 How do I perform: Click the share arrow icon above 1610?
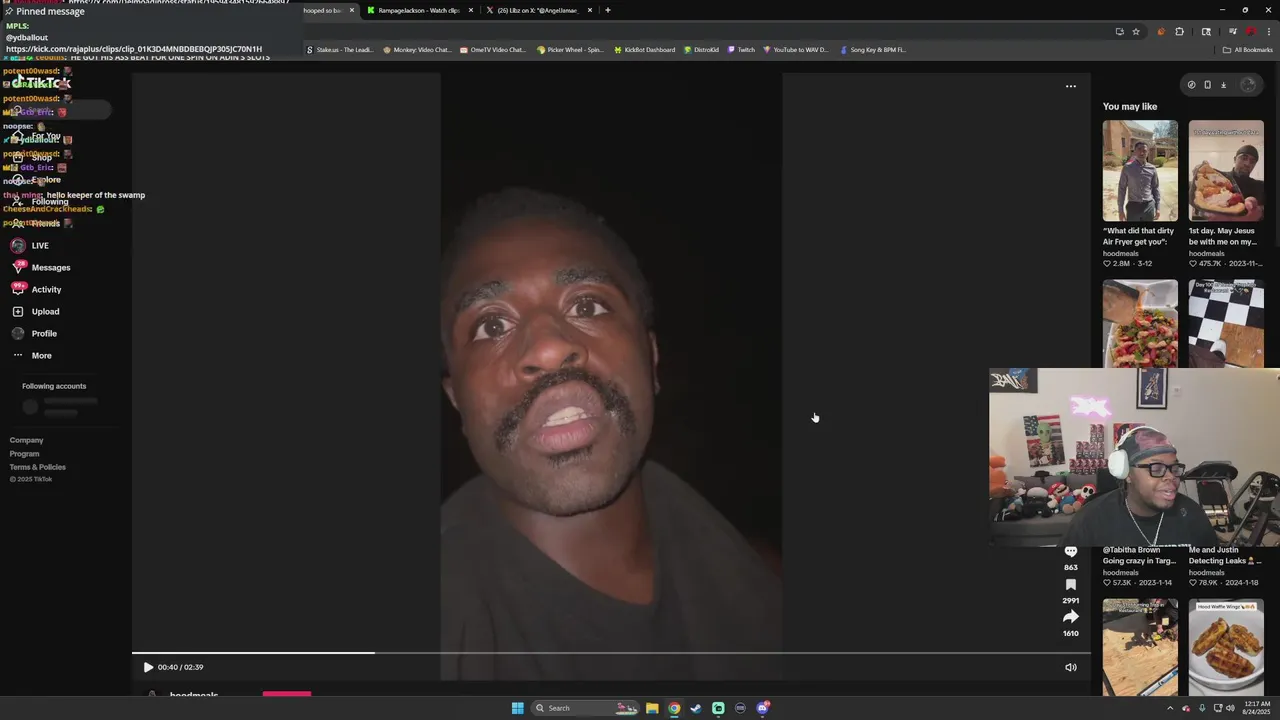click(1071, 617)
